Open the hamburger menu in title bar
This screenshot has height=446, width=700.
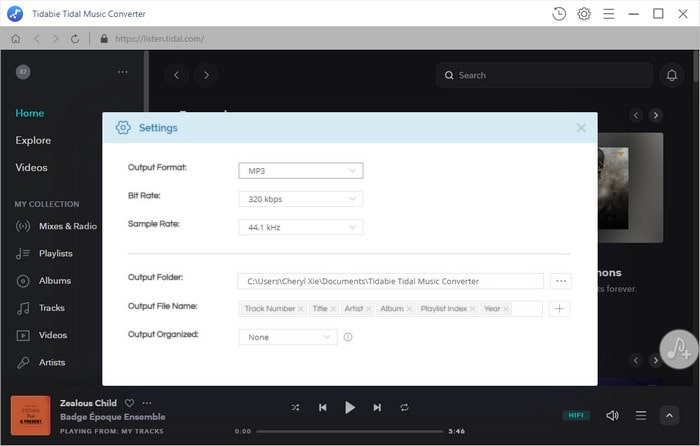[608, 14]
